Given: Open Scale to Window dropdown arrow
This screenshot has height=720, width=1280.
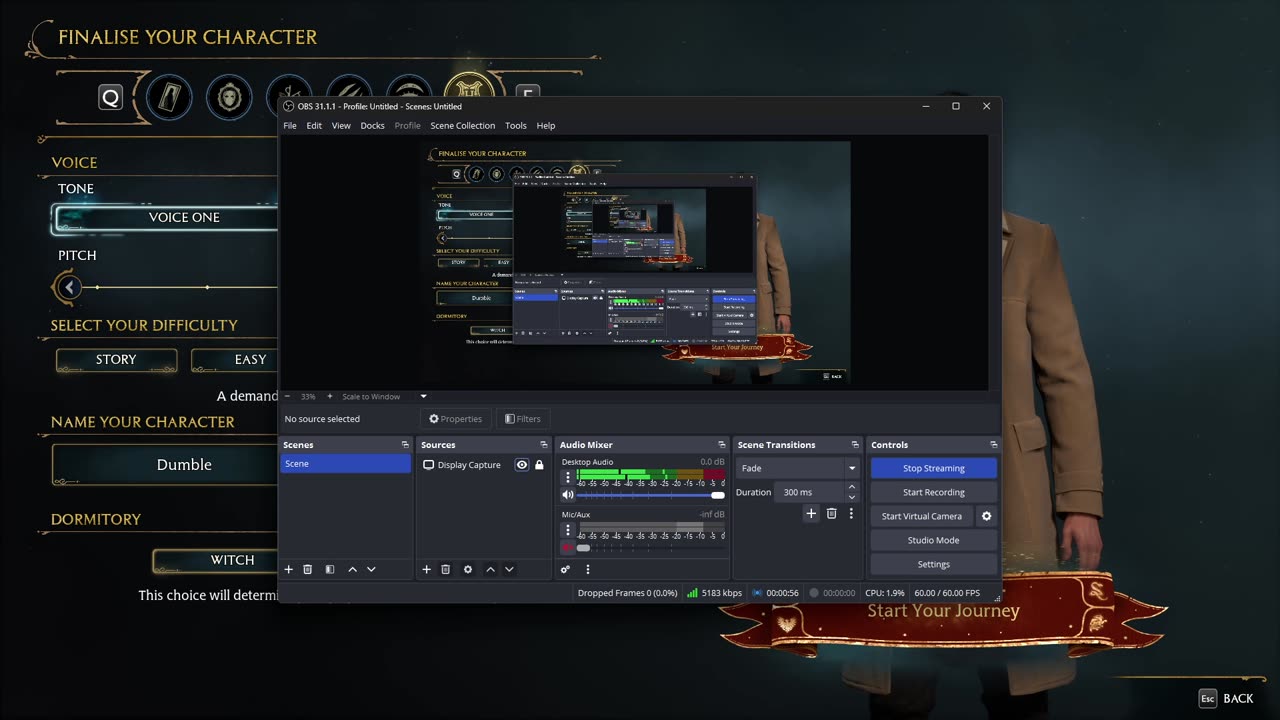Looking at the screenshot, I should pyautogui.click(x=423, y=396).
